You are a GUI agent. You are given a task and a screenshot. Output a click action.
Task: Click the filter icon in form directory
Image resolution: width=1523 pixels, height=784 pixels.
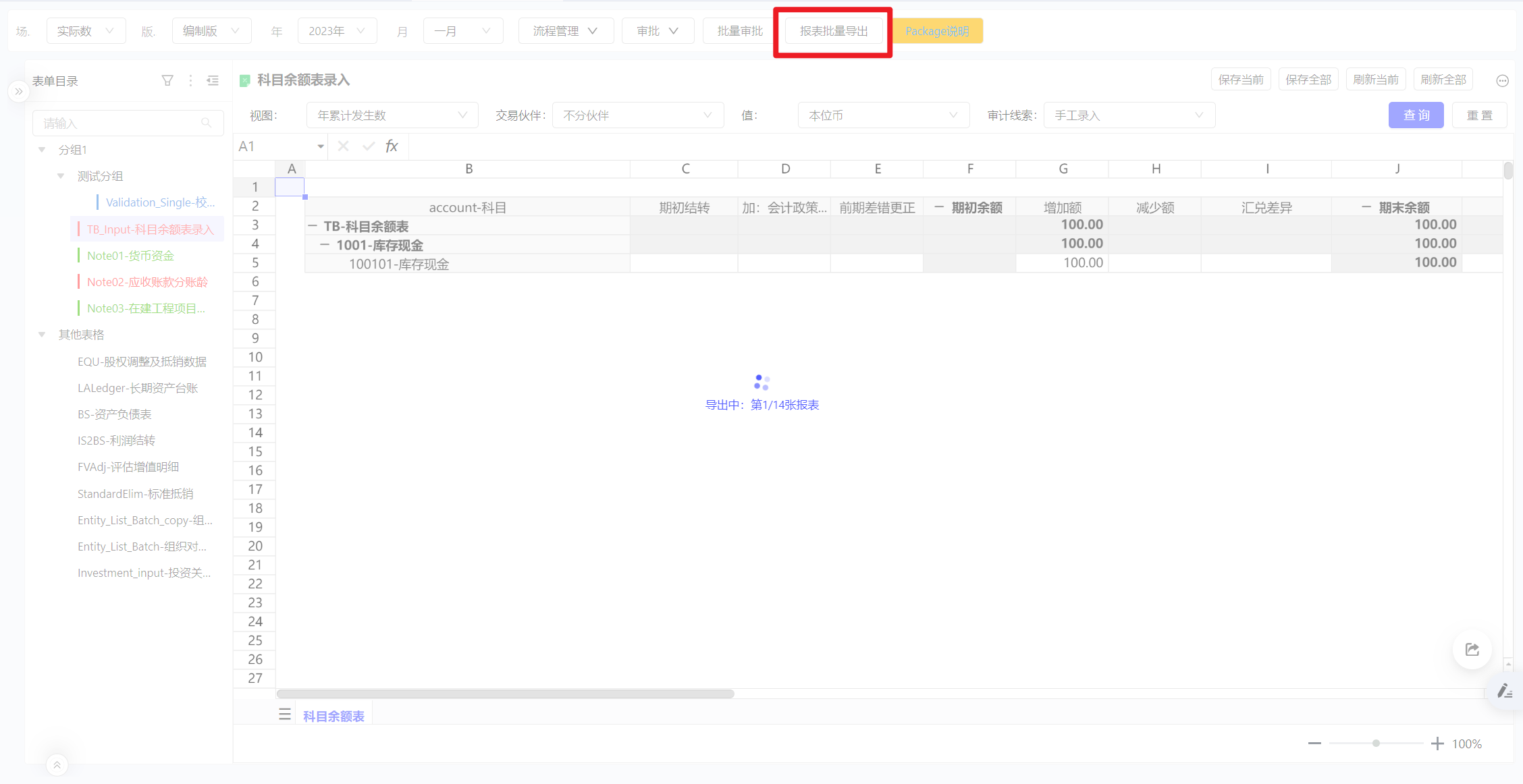pyautogui.click(x=167, y=81)
